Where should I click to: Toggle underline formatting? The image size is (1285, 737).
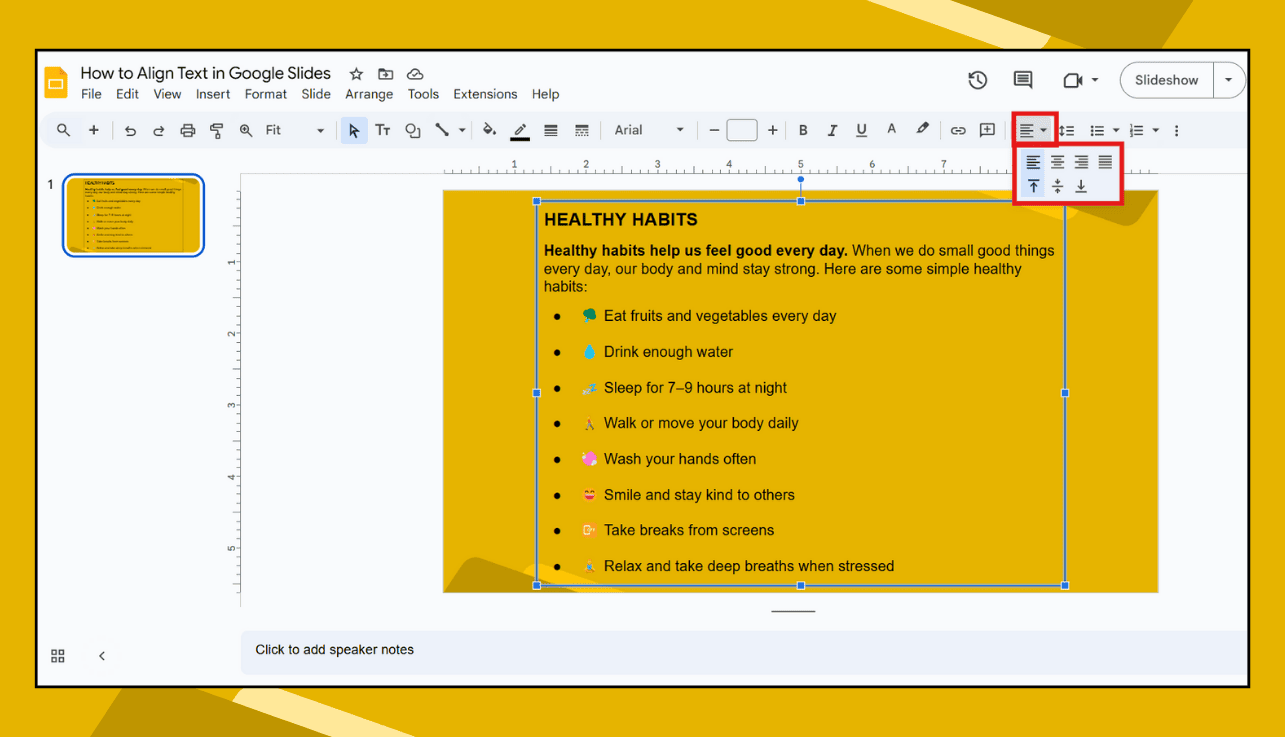(x=861, y=130)
